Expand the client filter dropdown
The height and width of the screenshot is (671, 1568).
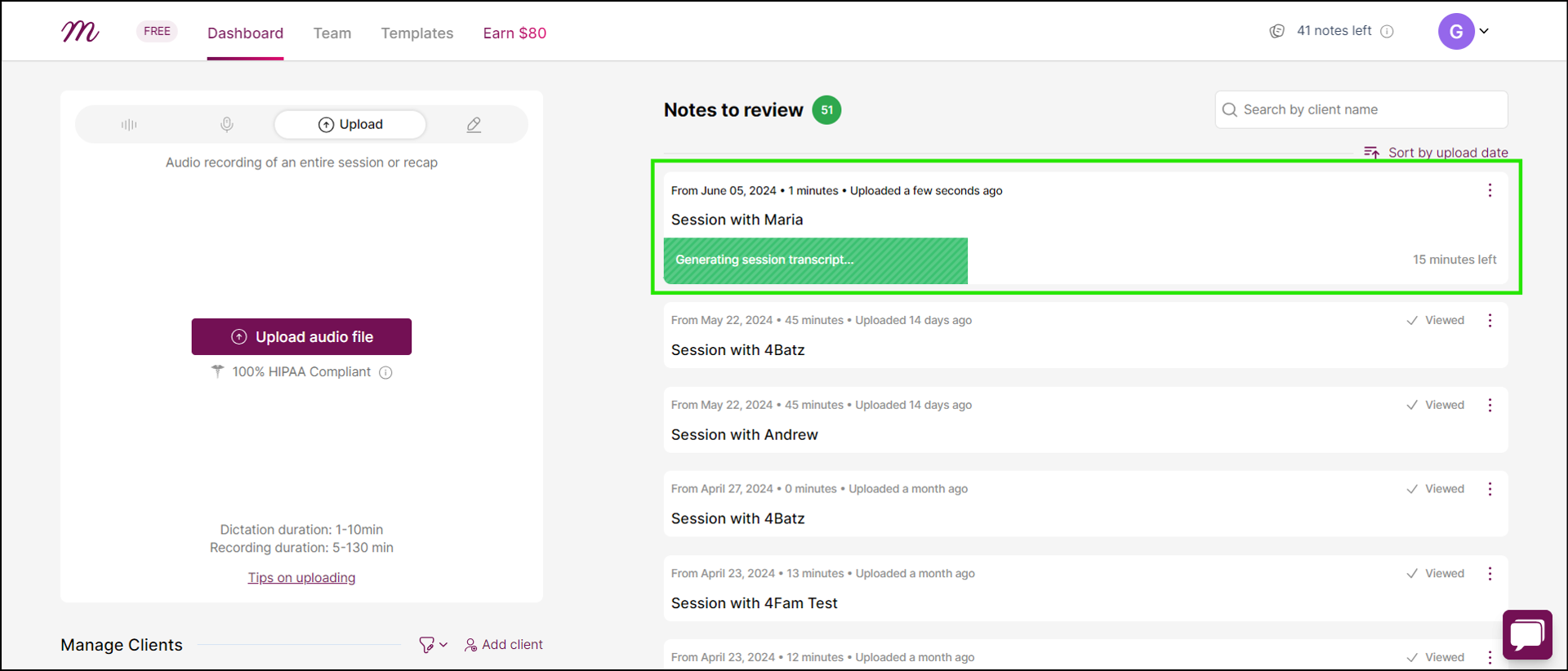coord(433,645)
